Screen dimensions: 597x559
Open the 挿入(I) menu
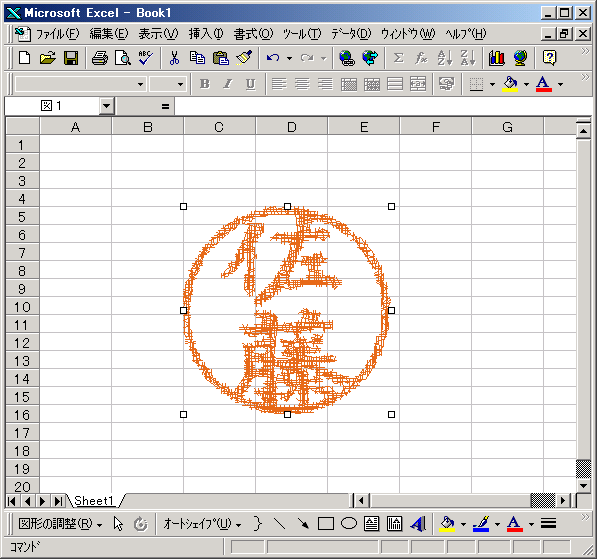(206, 34)
